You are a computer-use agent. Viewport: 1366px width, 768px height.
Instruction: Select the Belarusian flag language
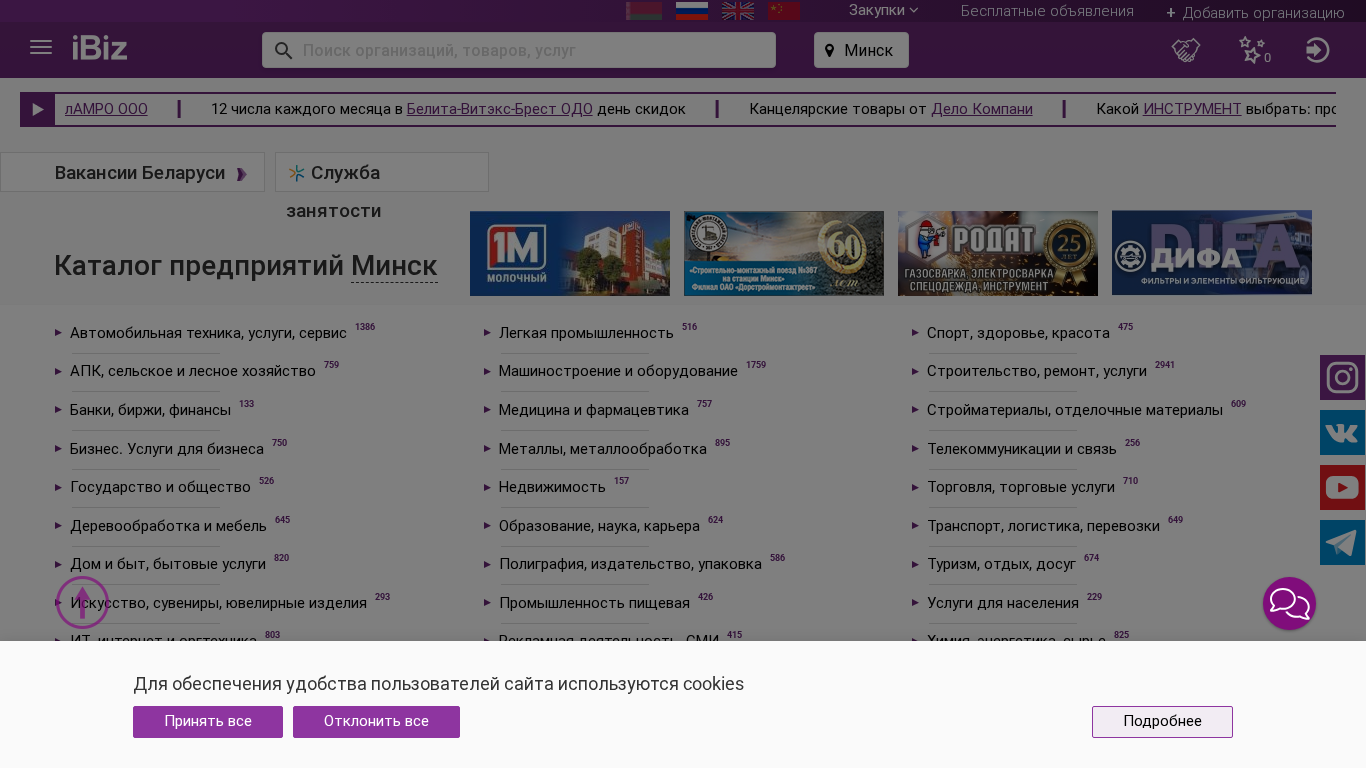[x=644, y=11]
